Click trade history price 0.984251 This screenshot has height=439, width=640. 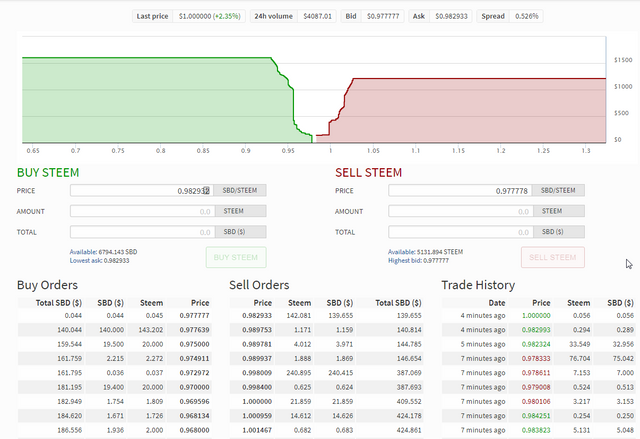pyautogui.click(x=536, y=415)
